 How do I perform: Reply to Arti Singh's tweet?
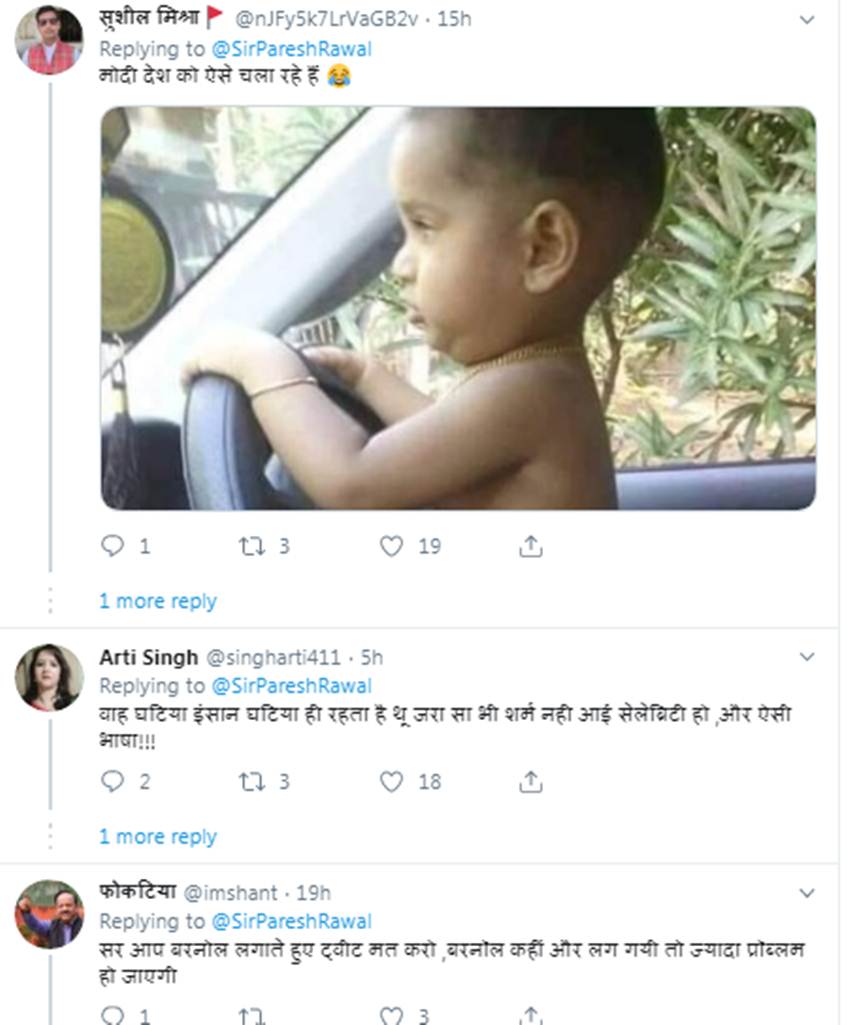[x=113, y=782]
